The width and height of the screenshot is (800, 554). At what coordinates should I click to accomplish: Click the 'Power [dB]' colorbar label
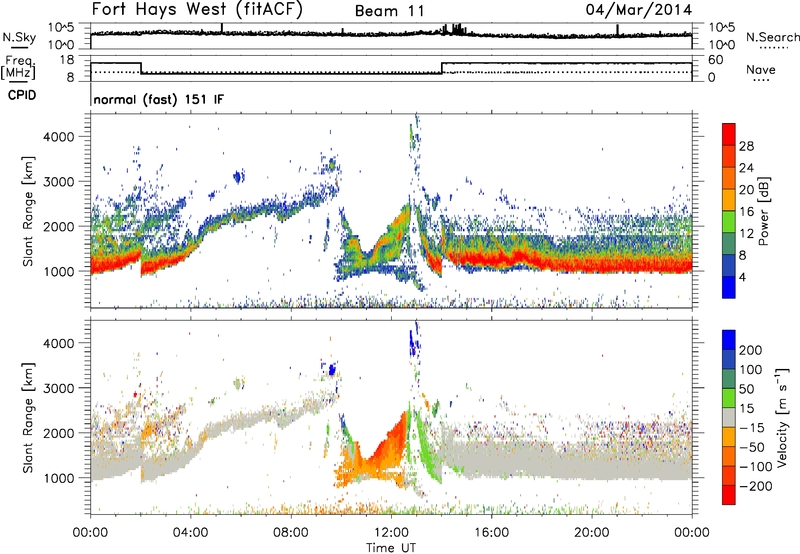coord(763,211)
